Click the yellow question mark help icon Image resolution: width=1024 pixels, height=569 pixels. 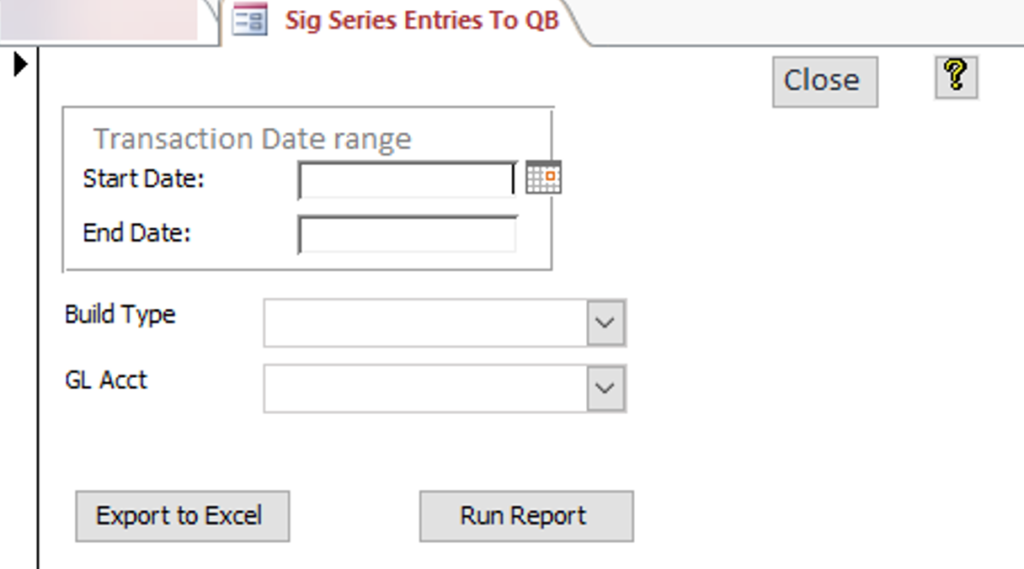(x=956, y=77)
